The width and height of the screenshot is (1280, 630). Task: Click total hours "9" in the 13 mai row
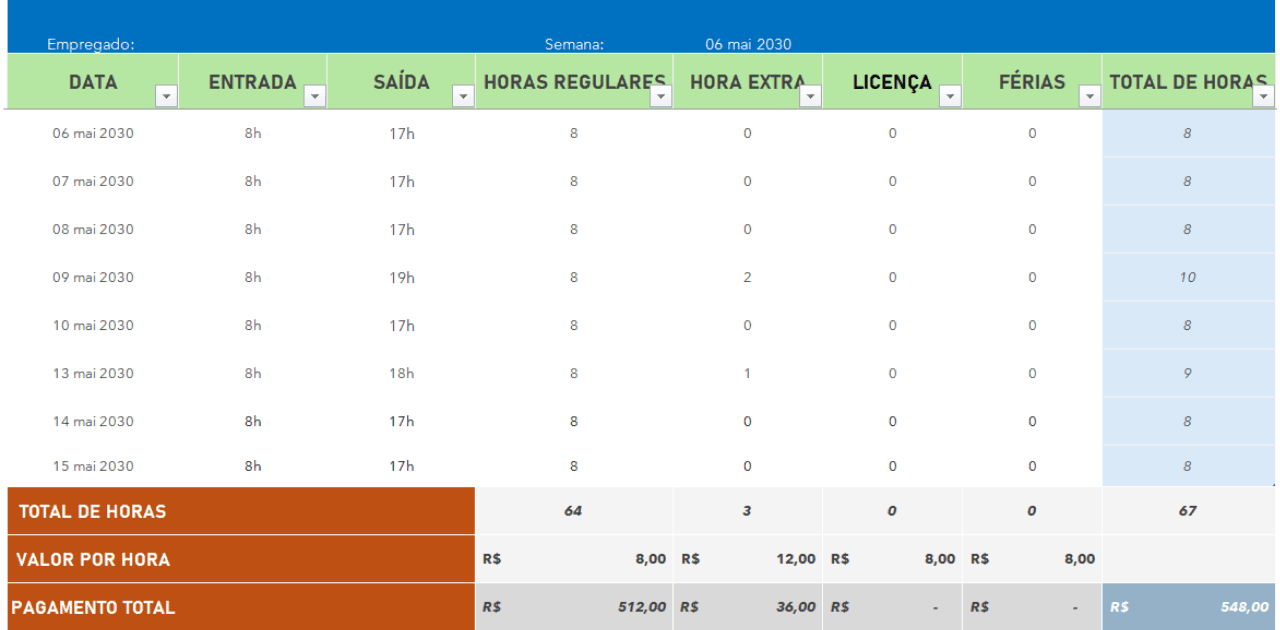click(1188, 373)
